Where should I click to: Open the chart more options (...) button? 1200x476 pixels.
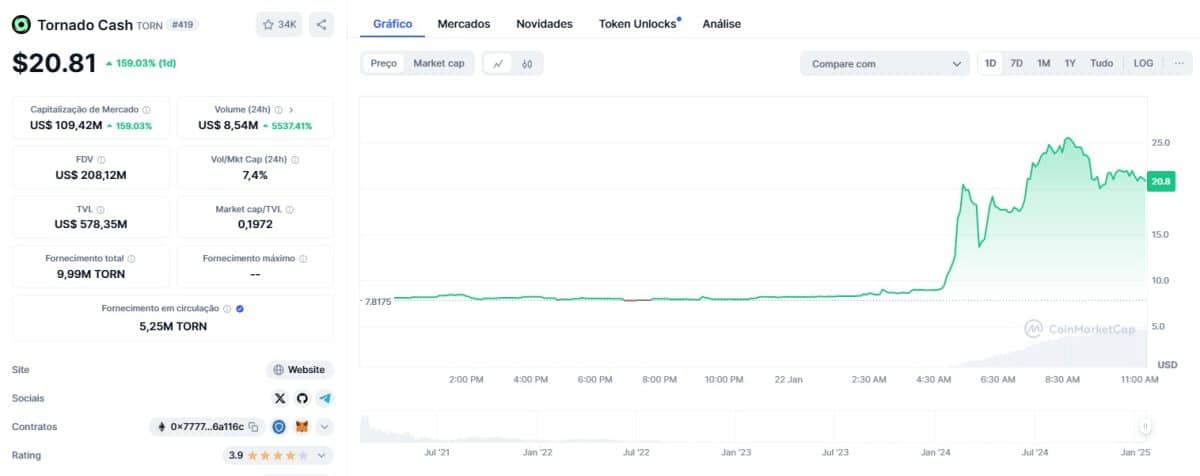point(1179,63)
